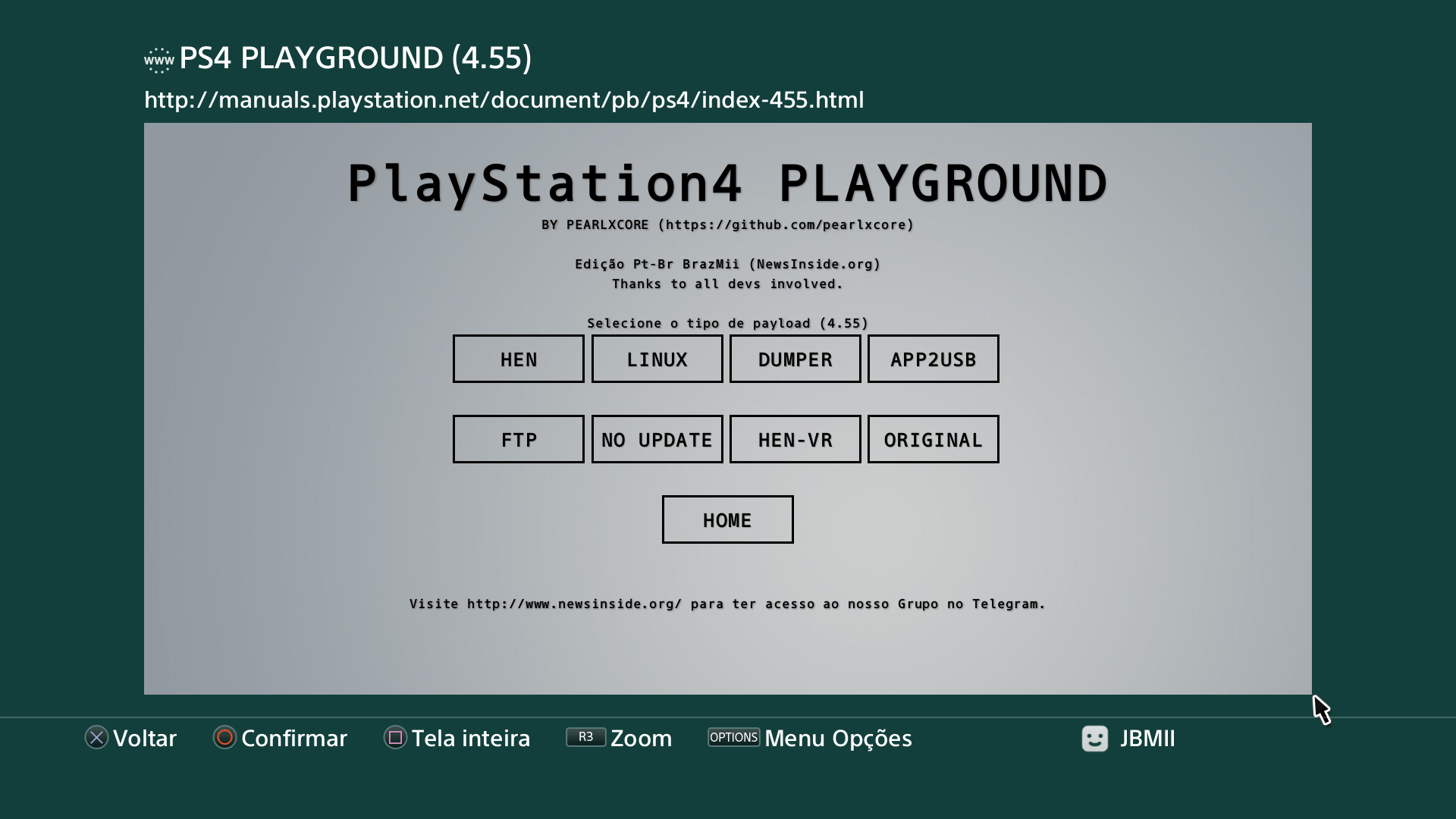Click the R3 Zoom button icon
The height and width of the screenshot is (819, 1456).
[x=585, y=737]
